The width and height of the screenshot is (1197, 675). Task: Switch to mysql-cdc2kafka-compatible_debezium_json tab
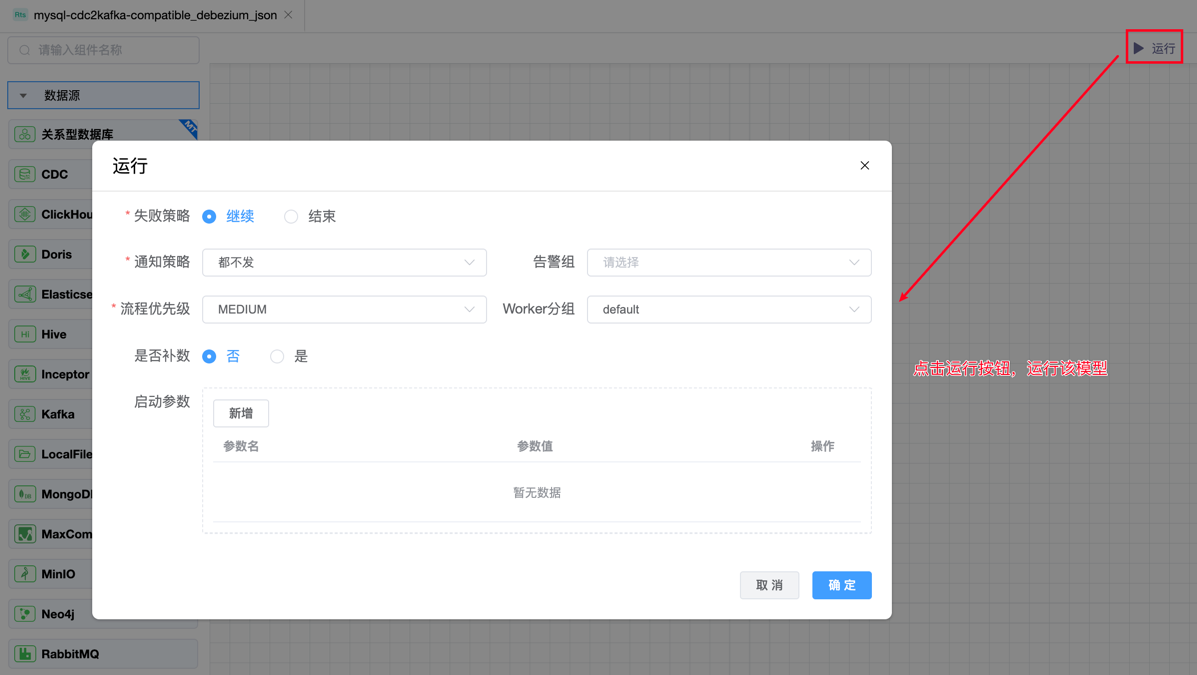pyautogui.click(x=154, y=15)
